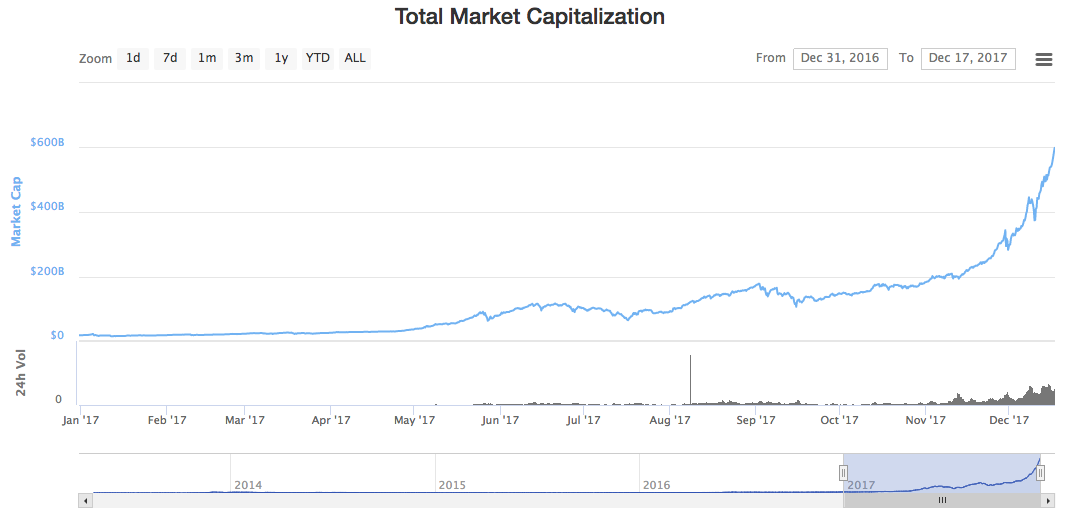The image size is (1082, 523).
Task: Set zoom range to 1d
Action: click(133, 58)
